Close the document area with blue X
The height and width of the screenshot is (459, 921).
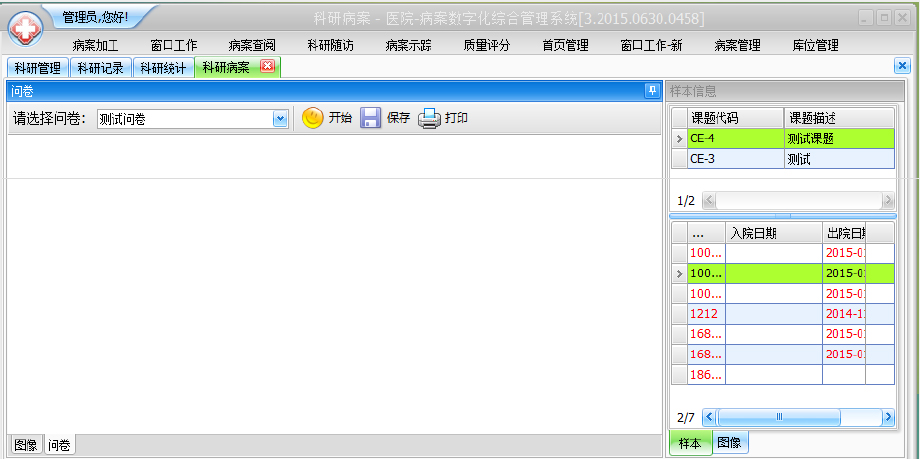click(x=902, y=66)
